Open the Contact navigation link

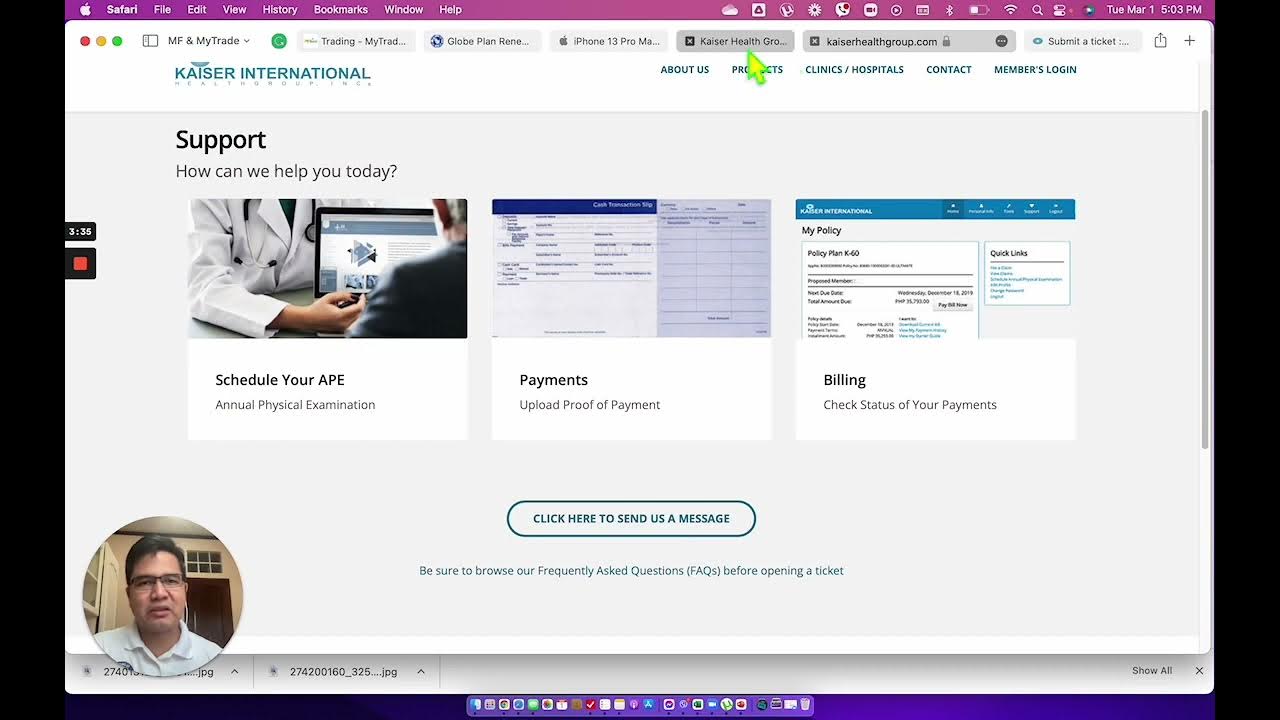coord(949,70)
